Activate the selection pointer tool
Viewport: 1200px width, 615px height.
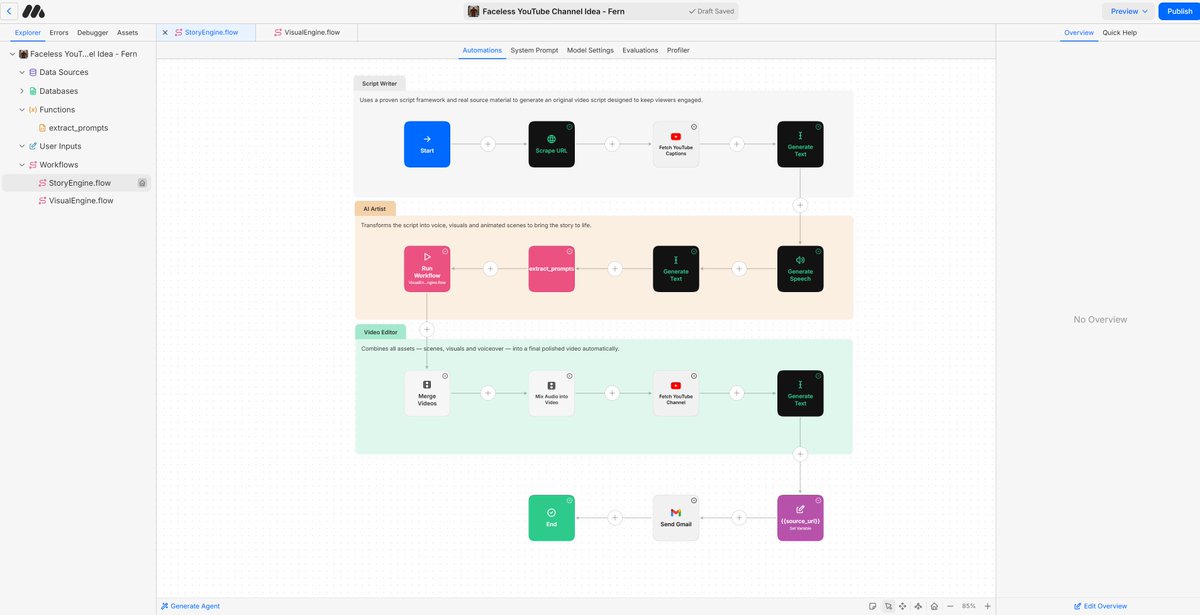tap(888, 606)
